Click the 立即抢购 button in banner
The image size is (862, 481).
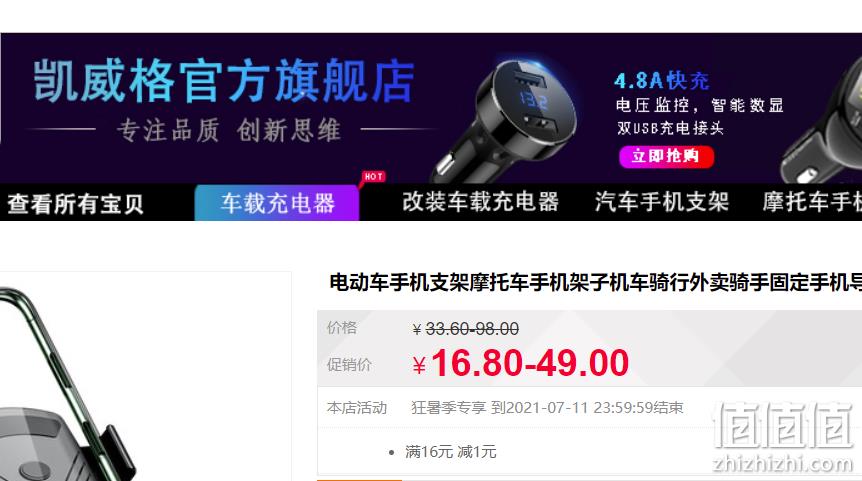[x=666, y=157]
